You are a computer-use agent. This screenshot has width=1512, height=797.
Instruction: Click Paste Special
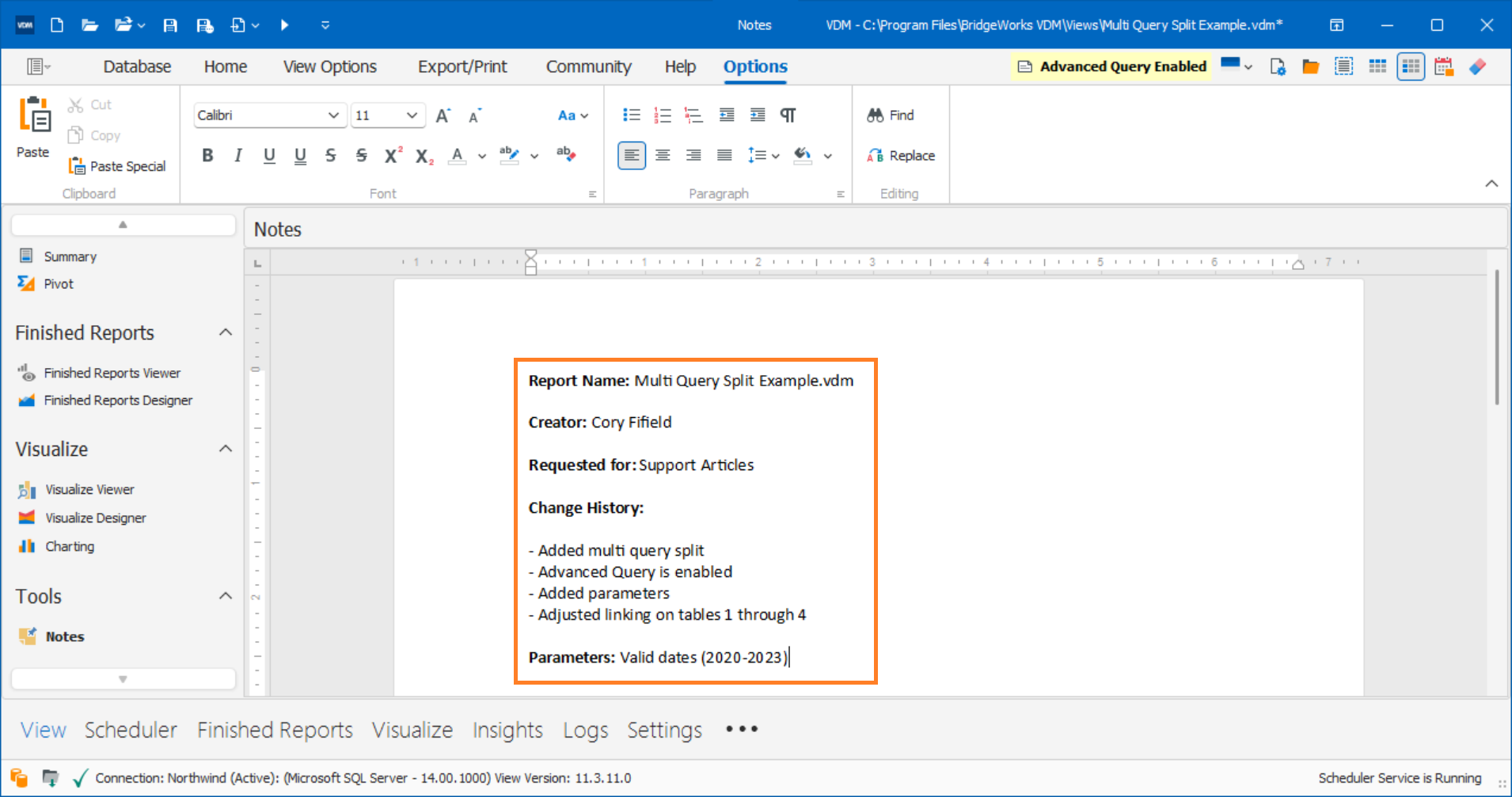click(117, 165)
